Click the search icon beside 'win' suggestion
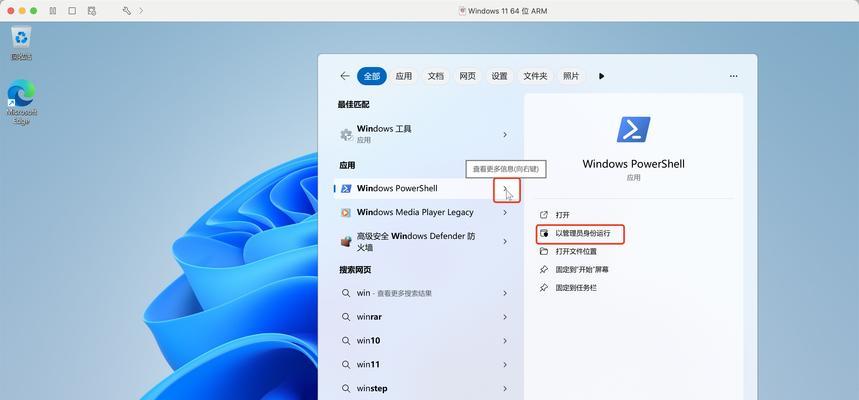 (346, 293)
